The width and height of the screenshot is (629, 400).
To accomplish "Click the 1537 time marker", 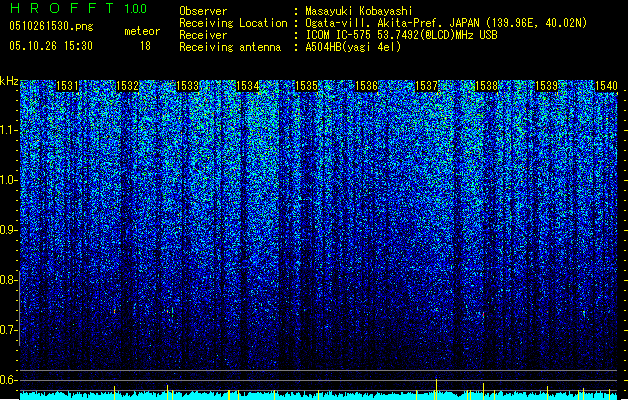I will click(426, 86).
